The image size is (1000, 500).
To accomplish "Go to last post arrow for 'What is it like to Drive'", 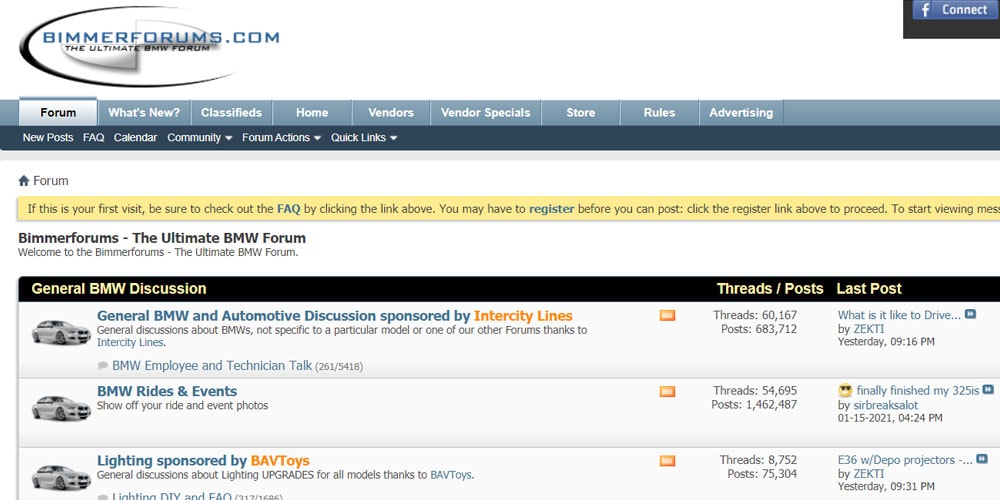I will point(970,315).
